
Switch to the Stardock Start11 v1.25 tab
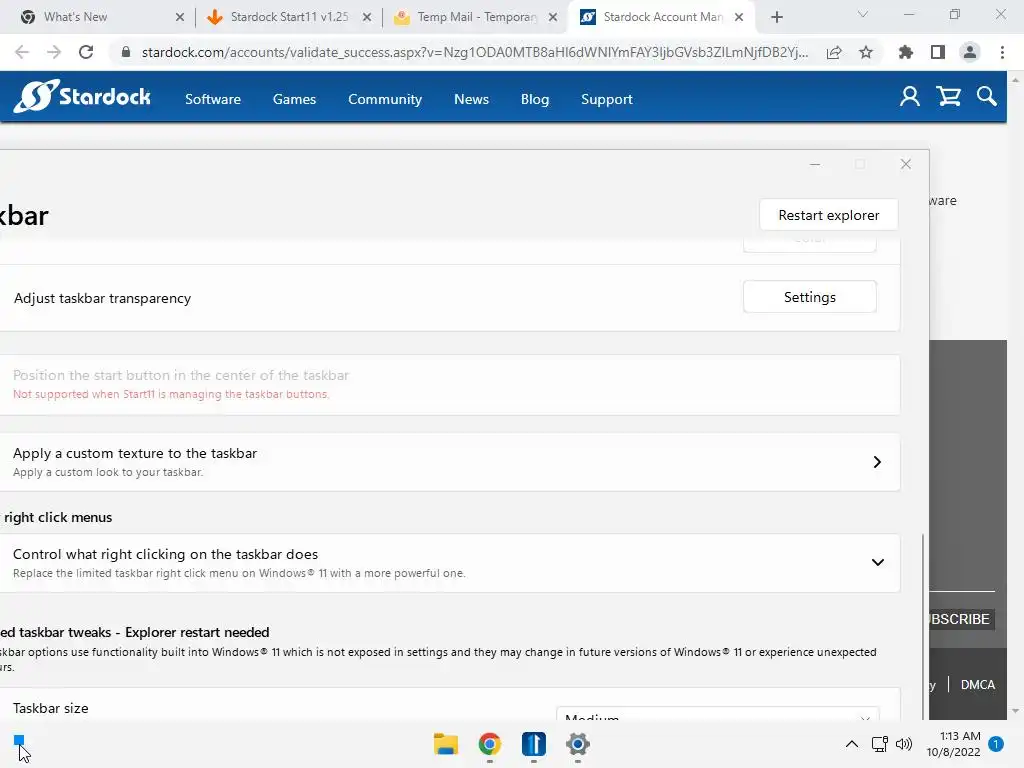click(287, 17)
